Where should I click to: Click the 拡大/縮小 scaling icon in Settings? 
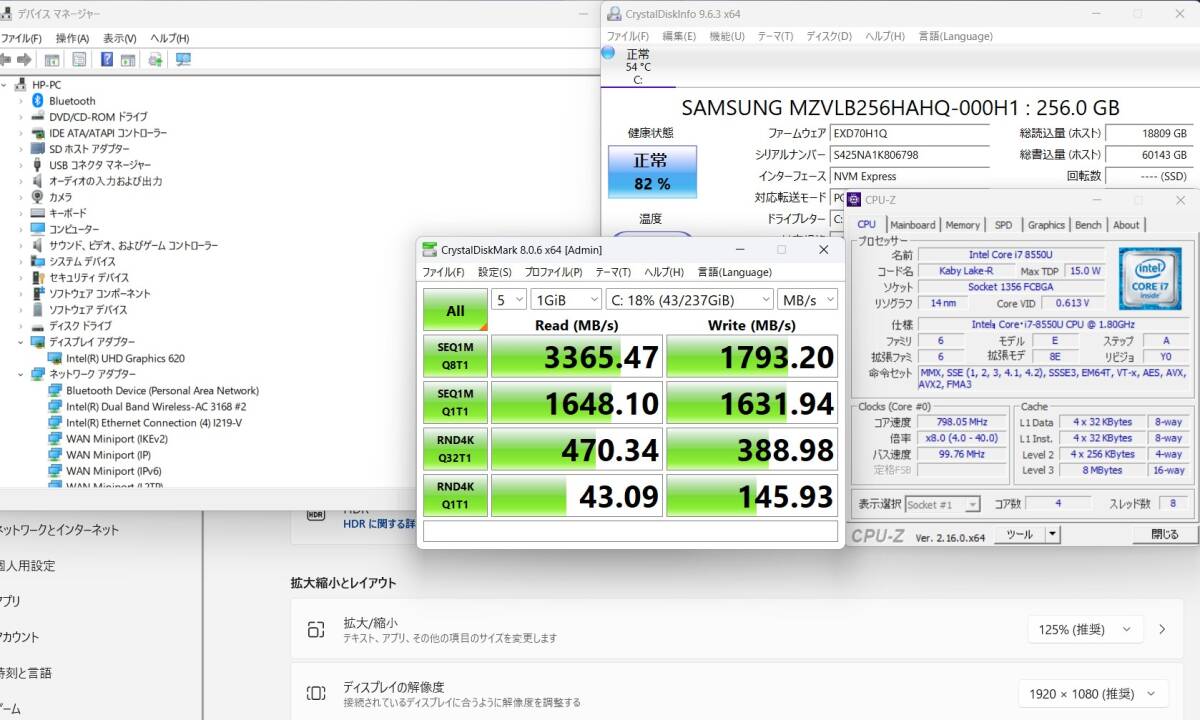pyautogui.click(x=316, y=630)
